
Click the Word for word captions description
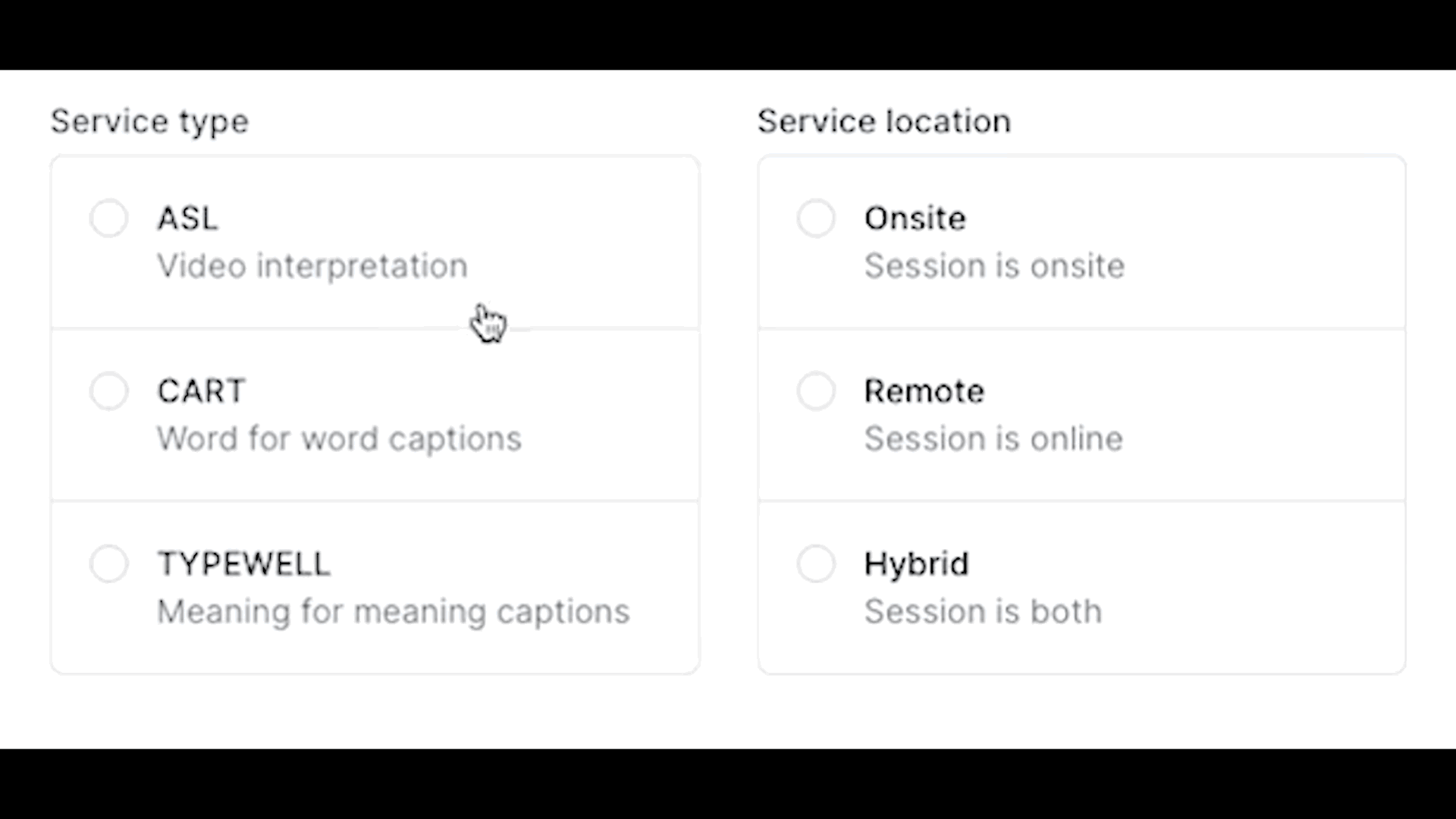click(339, 440)
